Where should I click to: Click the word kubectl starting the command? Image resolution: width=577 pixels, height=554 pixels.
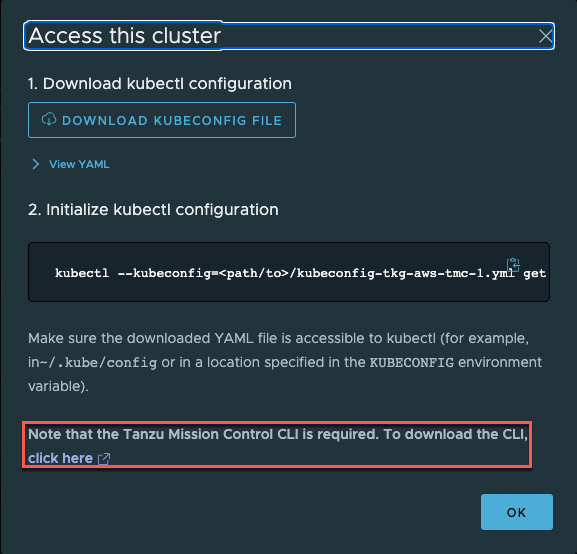pos(82,273)
